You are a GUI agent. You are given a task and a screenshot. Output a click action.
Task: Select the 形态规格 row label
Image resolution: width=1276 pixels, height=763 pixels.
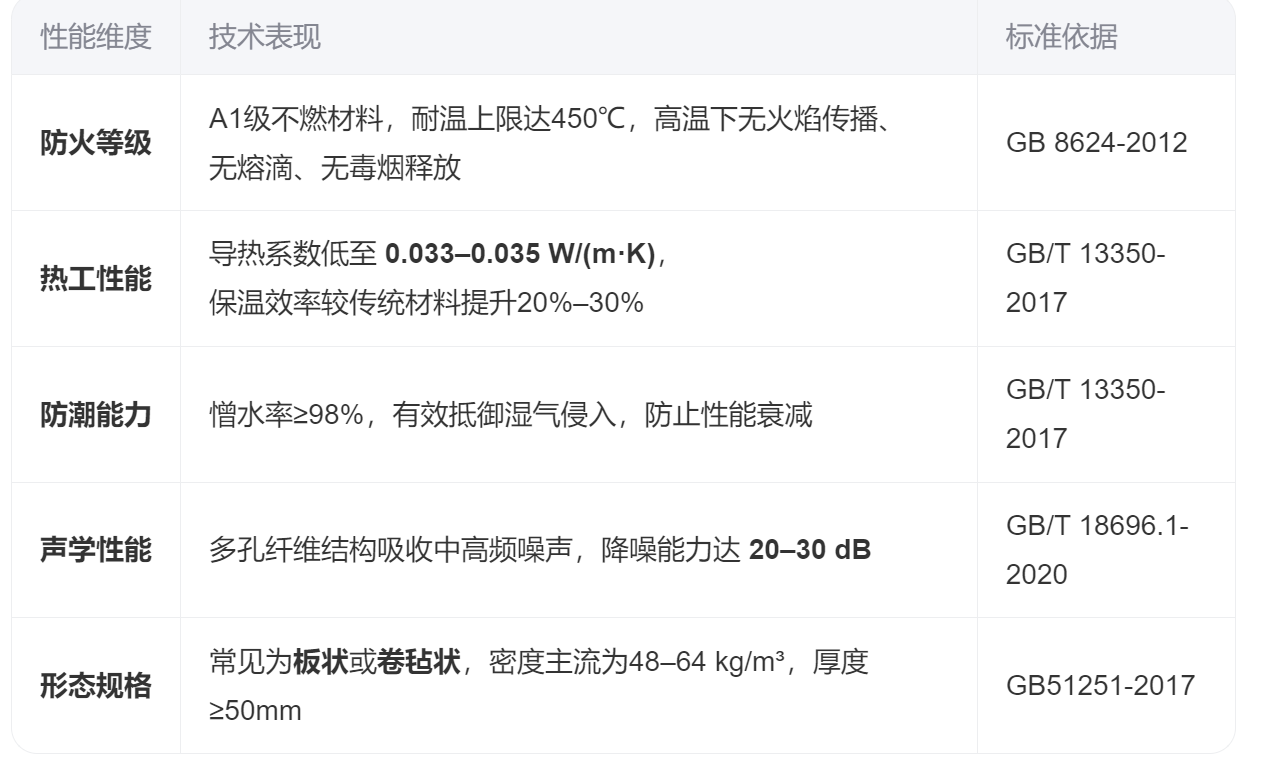(96, 686)
